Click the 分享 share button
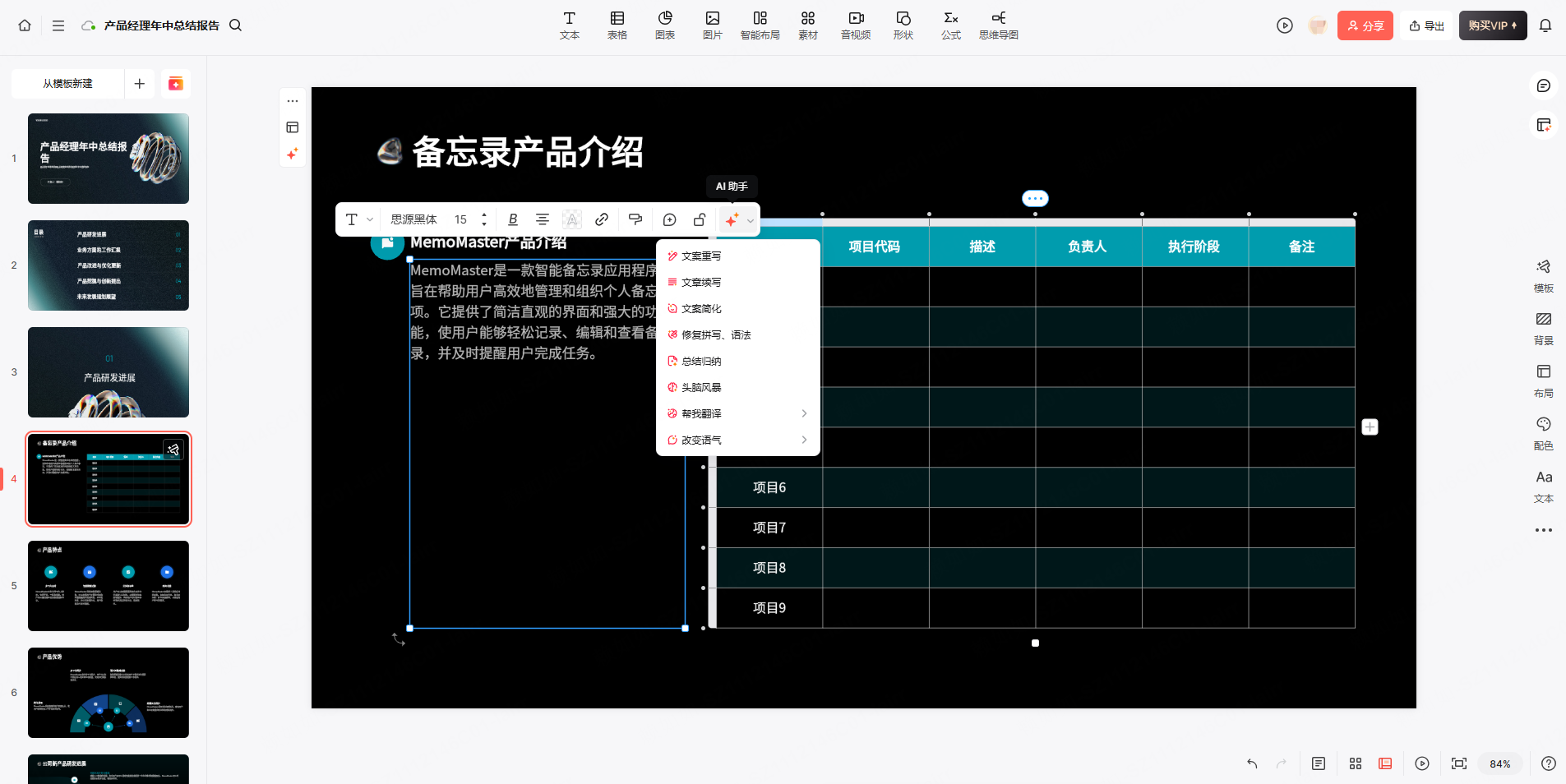Image resolution: width=1566 pixels, height=784 pixels. coord(1365,25)
